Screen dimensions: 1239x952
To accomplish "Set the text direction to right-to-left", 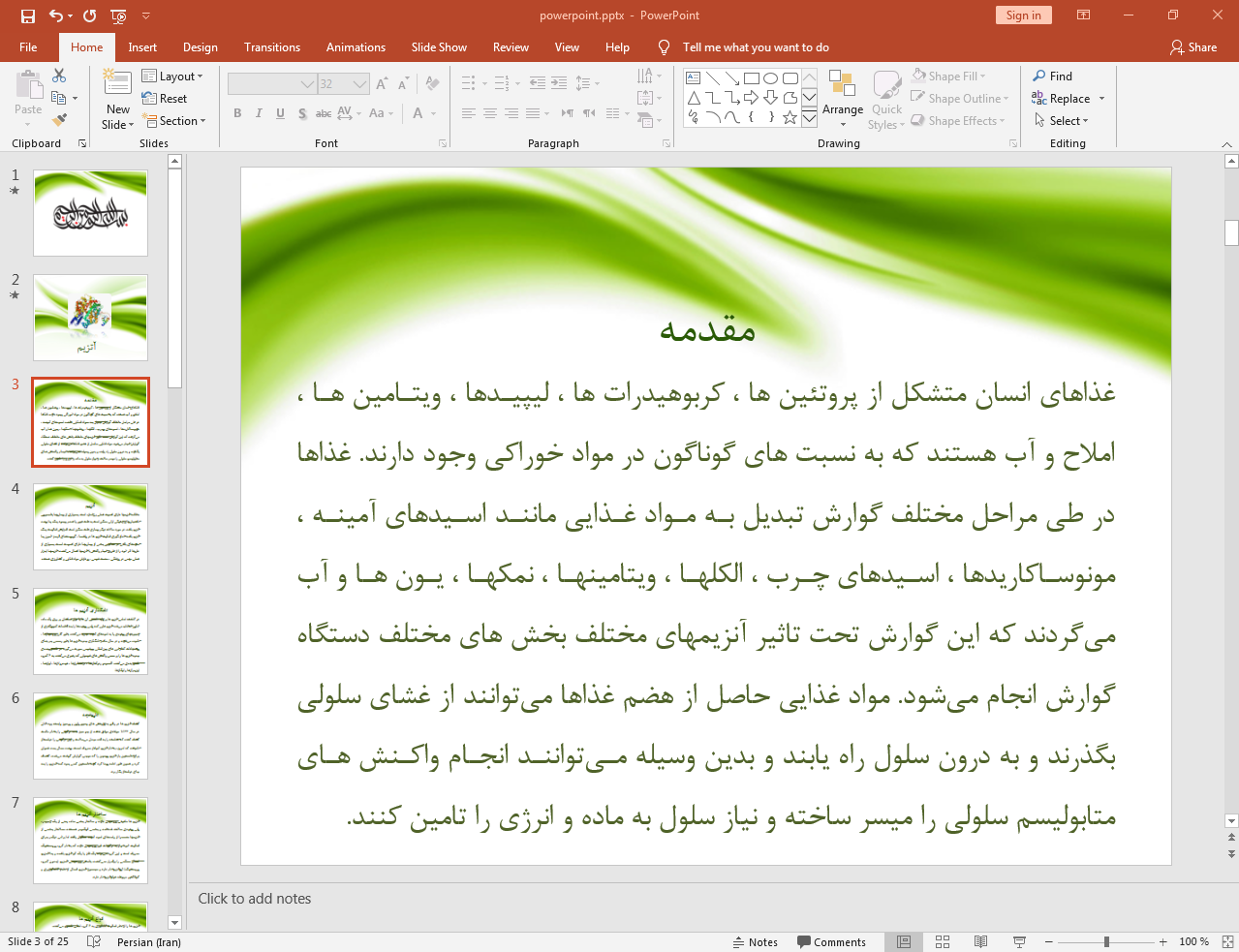I will pos(589,113).
